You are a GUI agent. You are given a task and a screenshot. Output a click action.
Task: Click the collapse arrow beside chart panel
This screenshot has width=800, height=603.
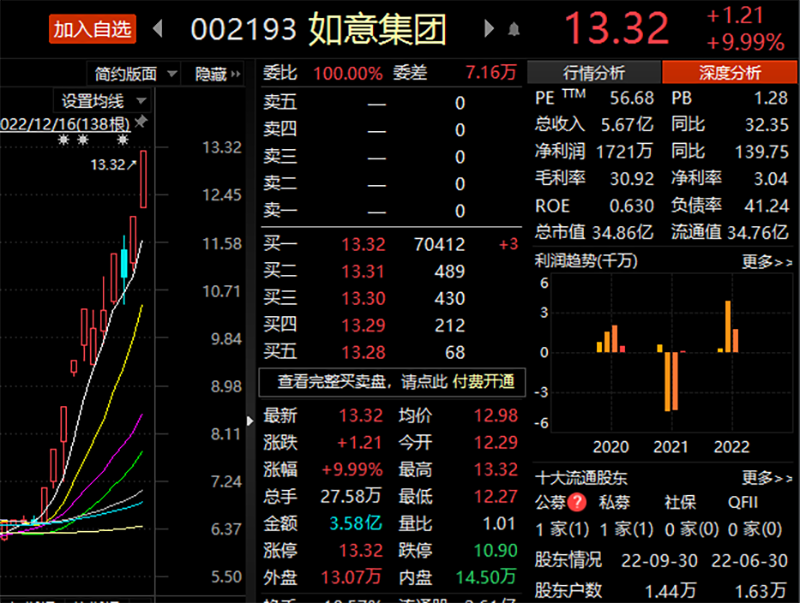click(249, 421)
